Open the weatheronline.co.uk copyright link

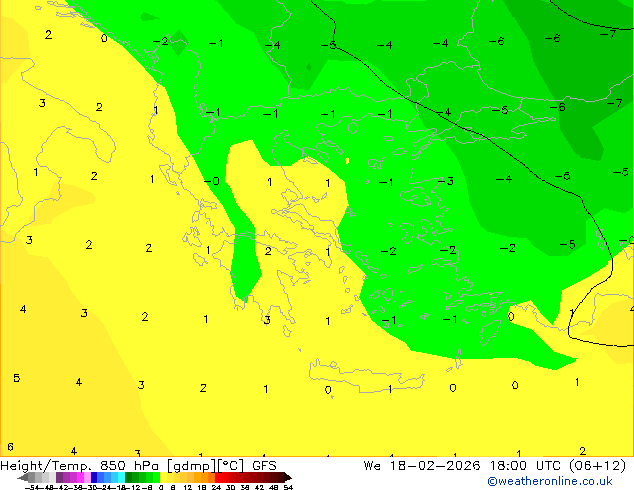550,481
